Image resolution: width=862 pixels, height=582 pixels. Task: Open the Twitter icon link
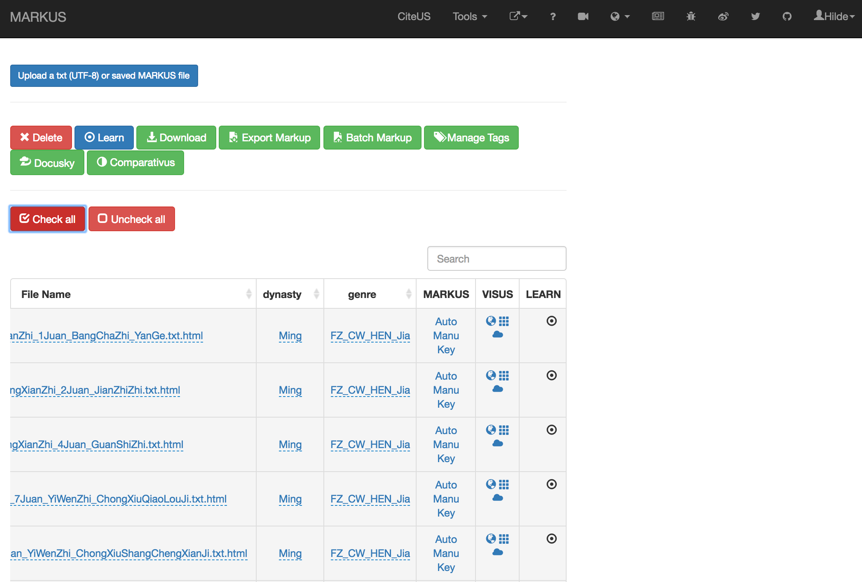(x=755, y=16)
